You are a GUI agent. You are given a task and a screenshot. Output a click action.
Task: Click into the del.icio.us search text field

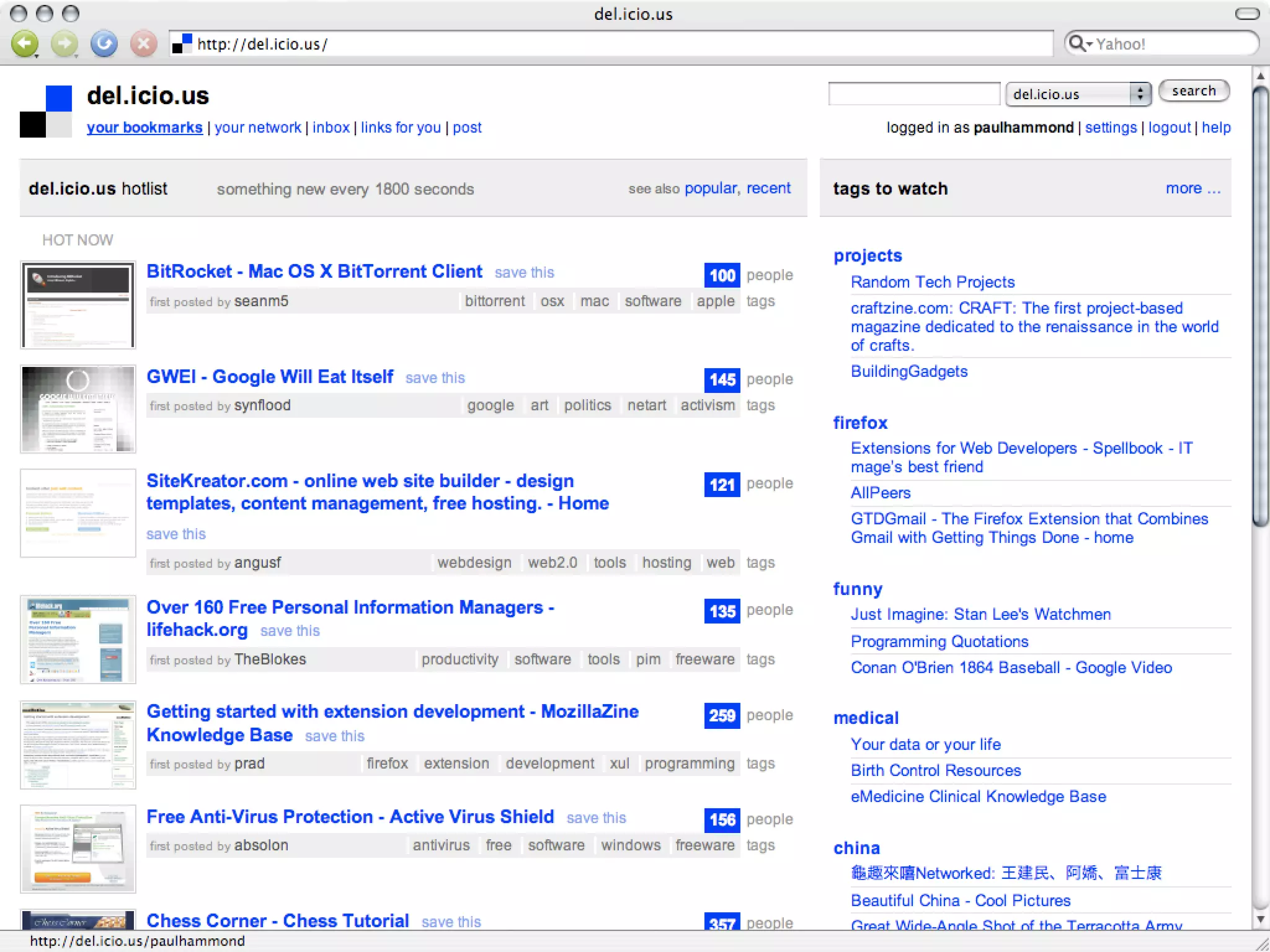(x=914, y=94)
